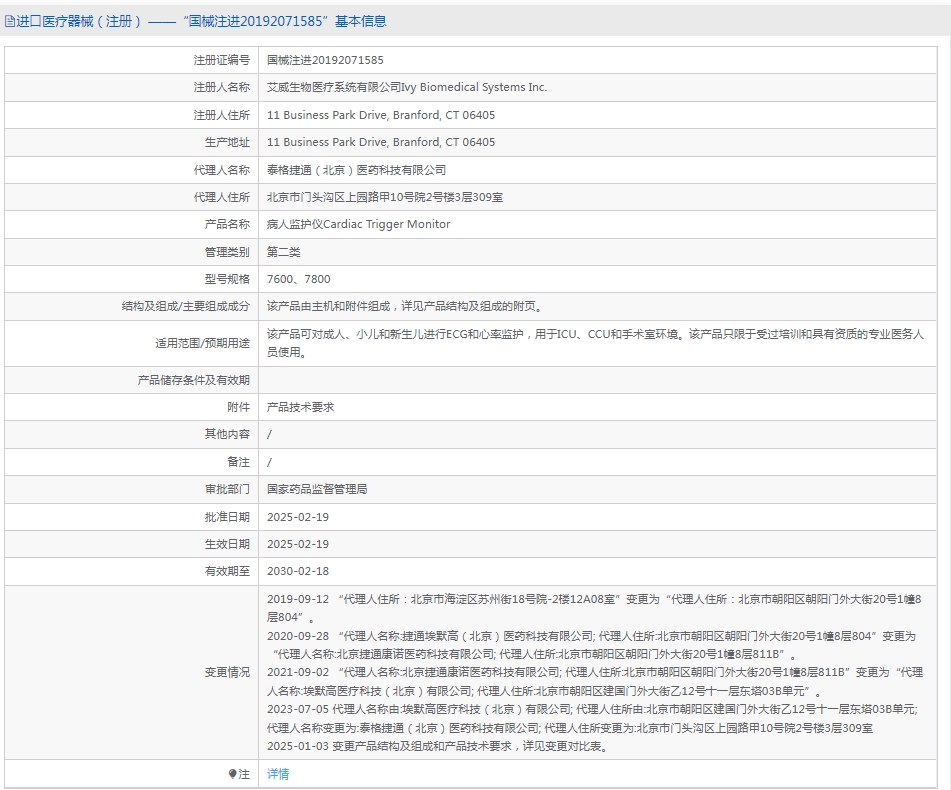Click the 产品储存条件及有效期 label
This screenshot has width=951, height=790.
[x=193, y=380]
